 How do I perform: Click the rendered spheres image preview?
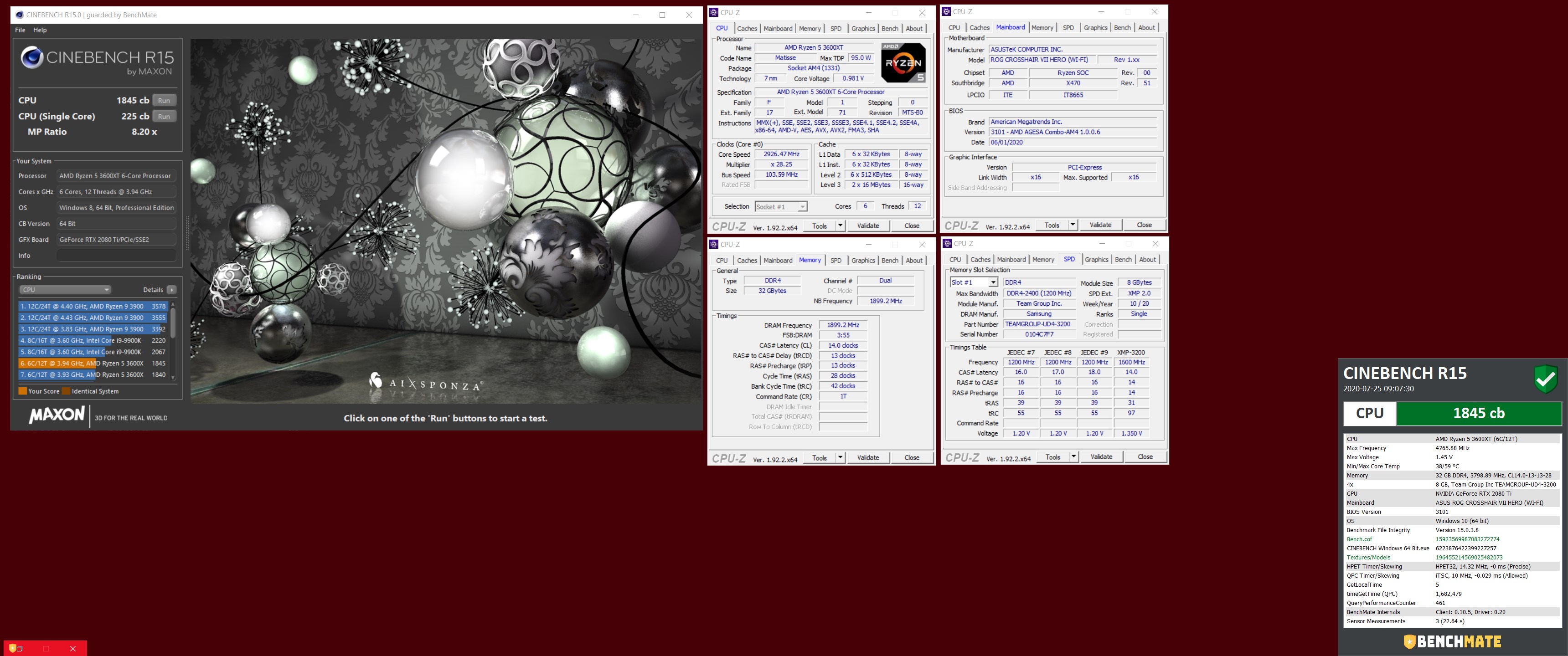(x=446, y=221)
